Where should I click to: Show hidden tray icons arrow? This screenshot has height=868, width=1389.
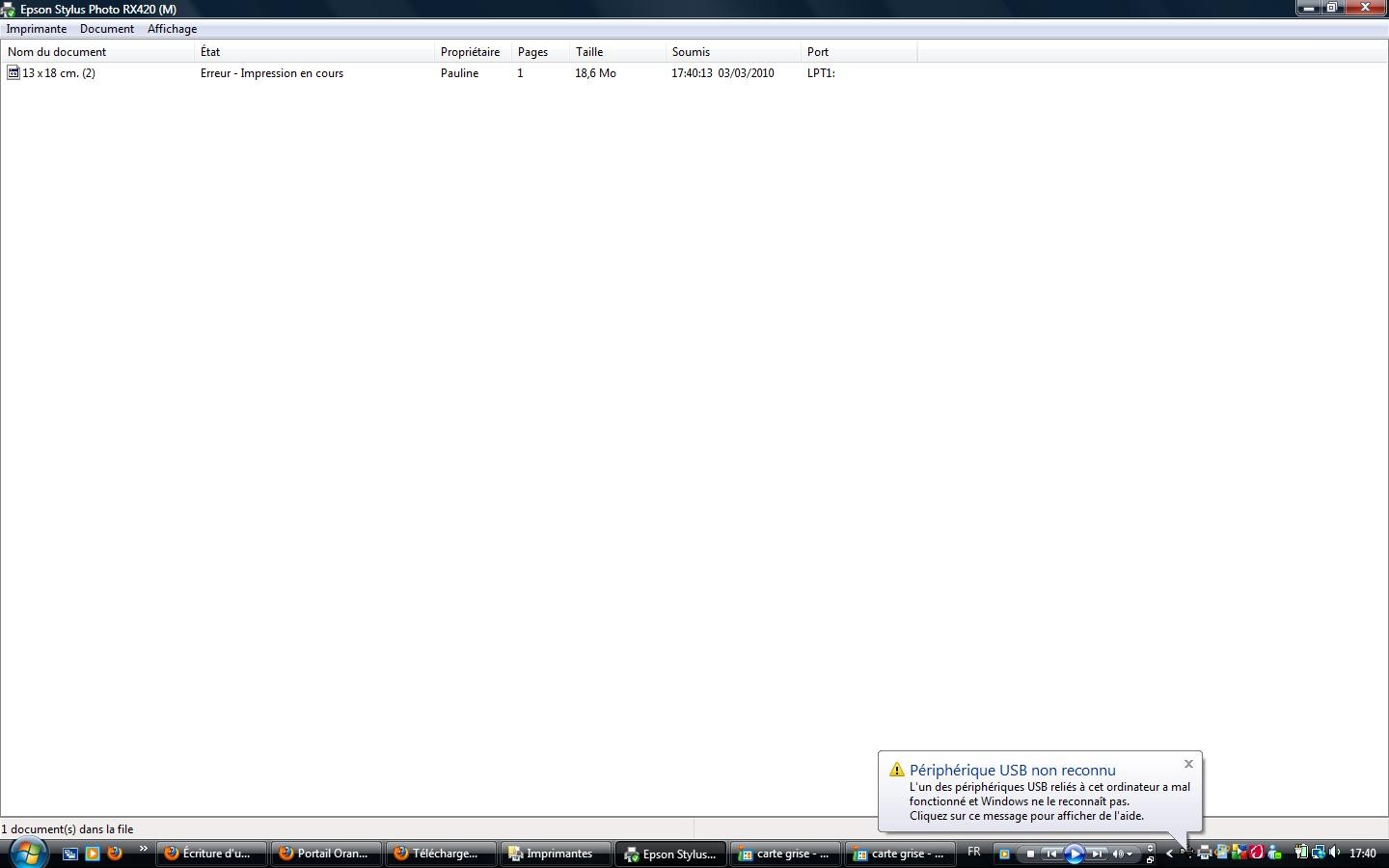(1169, 854)
